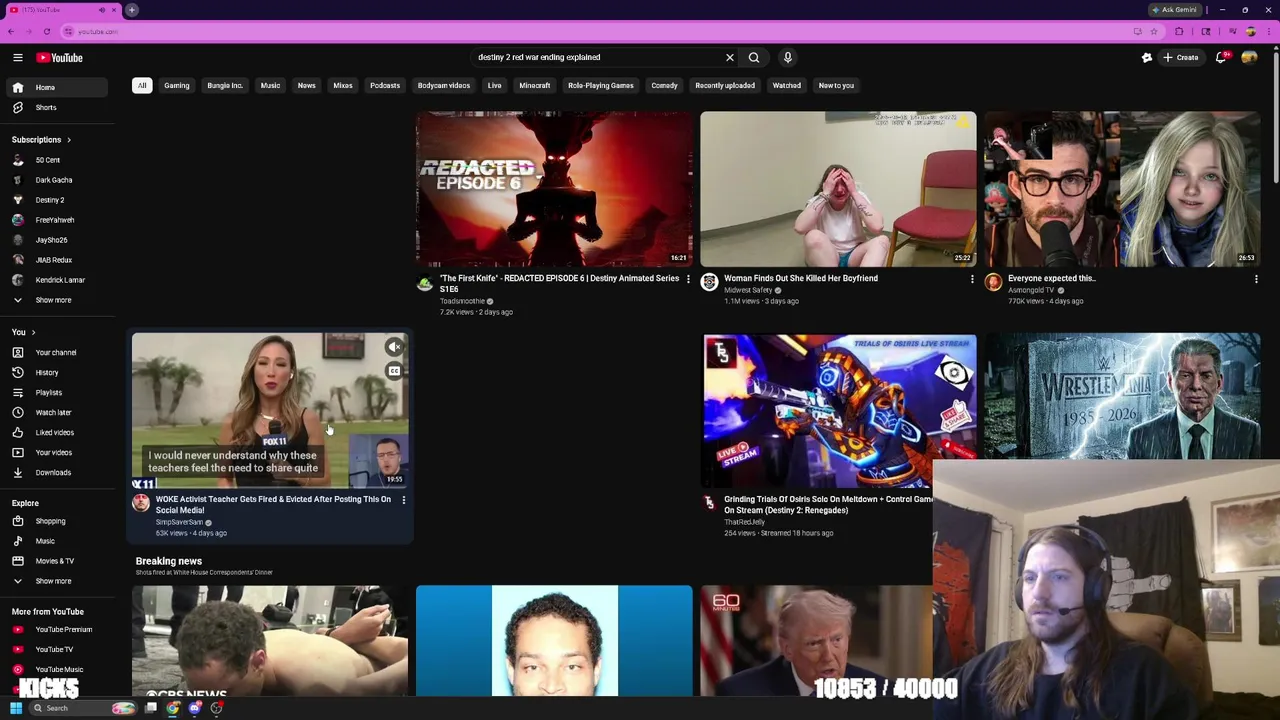1280x720 pixels.
Task: Open options for The First Knife video
Action: coord(687,279)
